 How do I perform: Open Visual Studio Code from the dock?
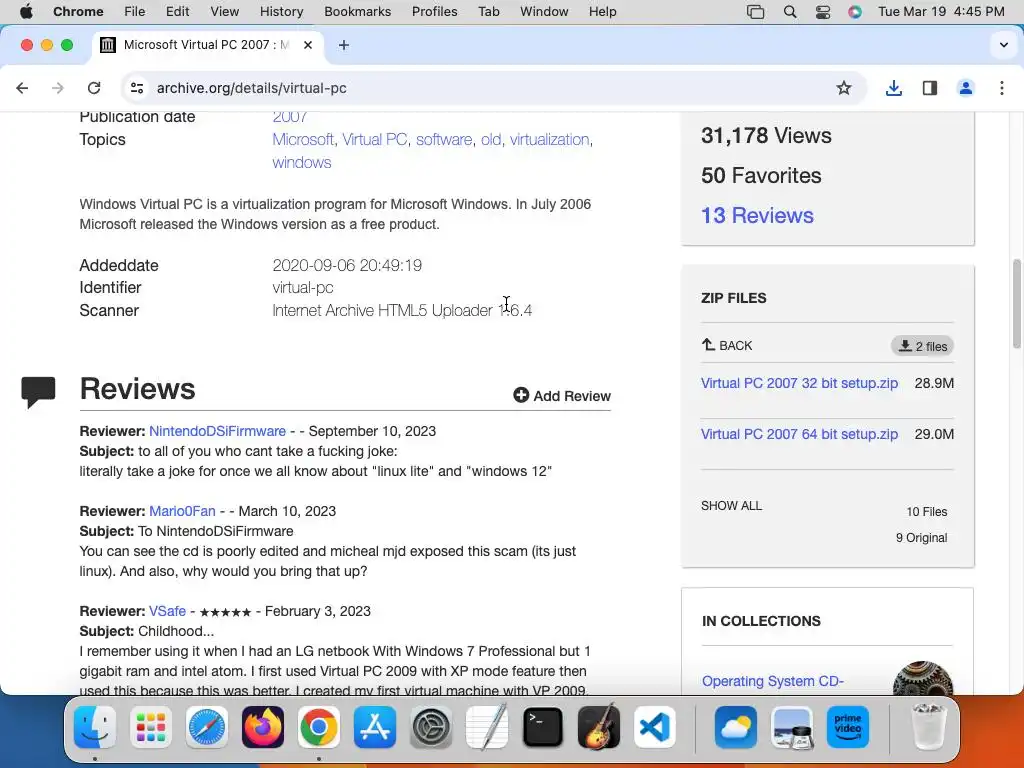[x=654, y=727]
